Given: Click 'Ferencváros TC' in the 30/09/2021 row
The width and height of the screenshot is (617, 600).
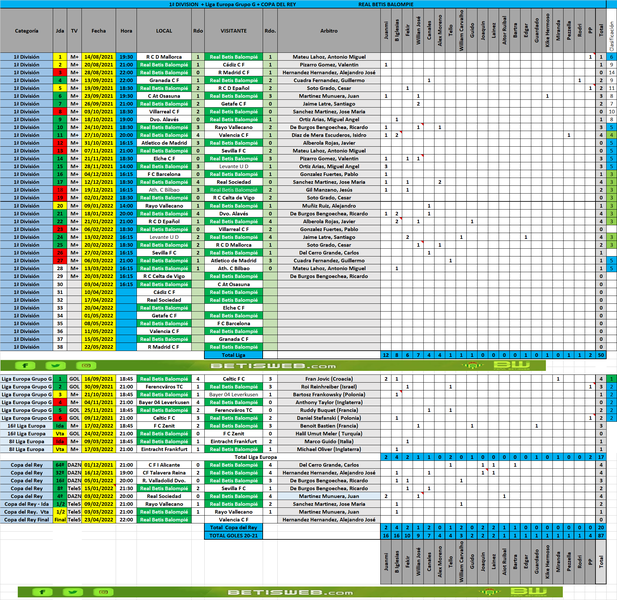Looking at the screenshot, I should point(164,387).
